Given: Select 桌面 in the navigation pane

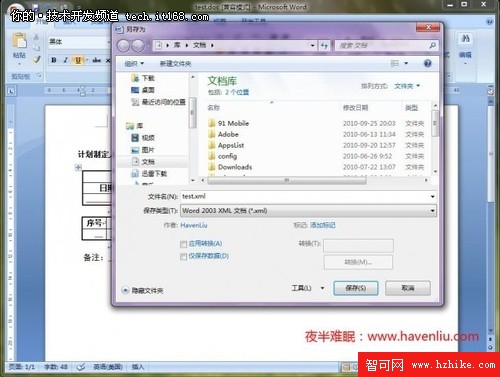Looking at the screenshot, I should point(143,90).
